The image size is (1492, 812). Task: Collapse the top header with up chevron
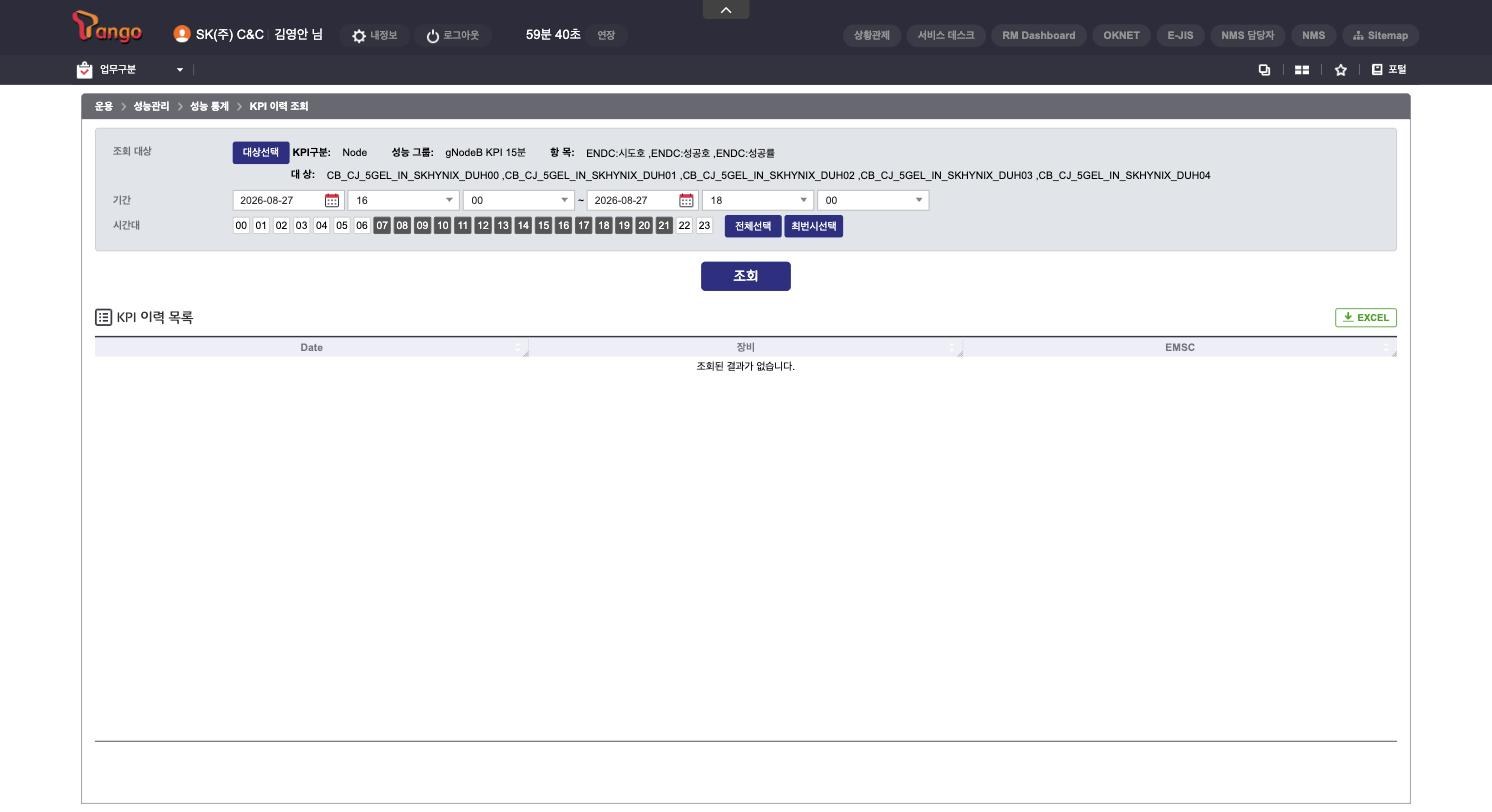(726, 9)
